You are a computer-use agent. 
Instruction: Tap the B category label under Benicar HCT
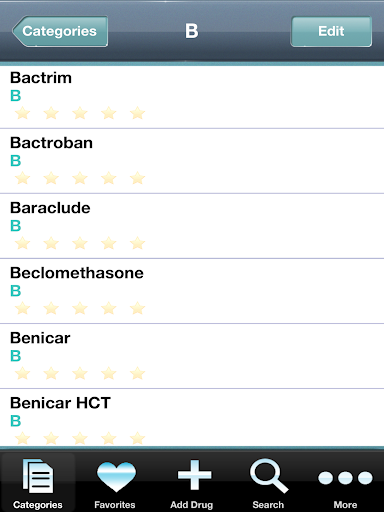click(x=16, y=421)
